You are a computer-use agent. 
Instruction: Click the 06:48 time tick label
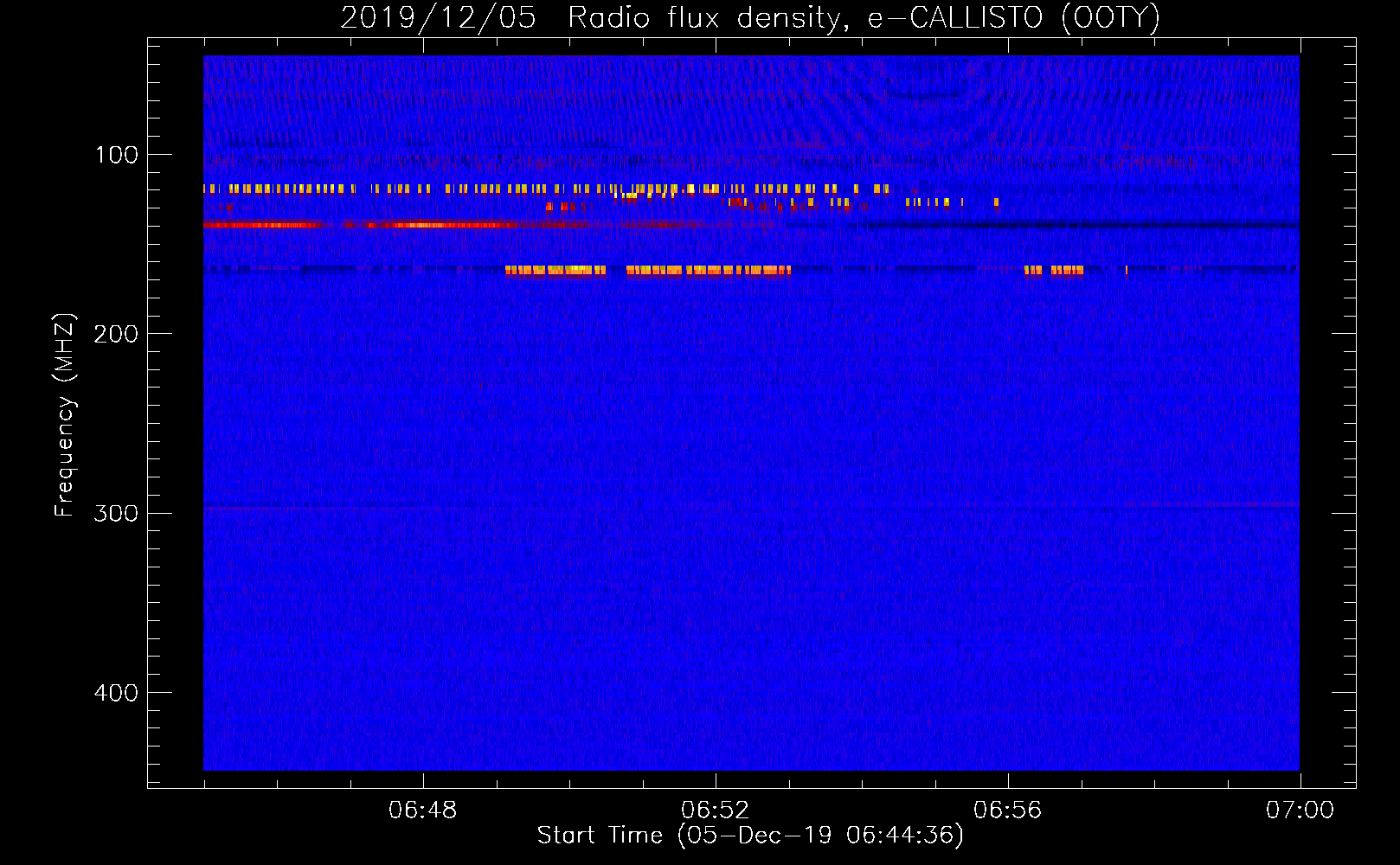click(423, 811)
